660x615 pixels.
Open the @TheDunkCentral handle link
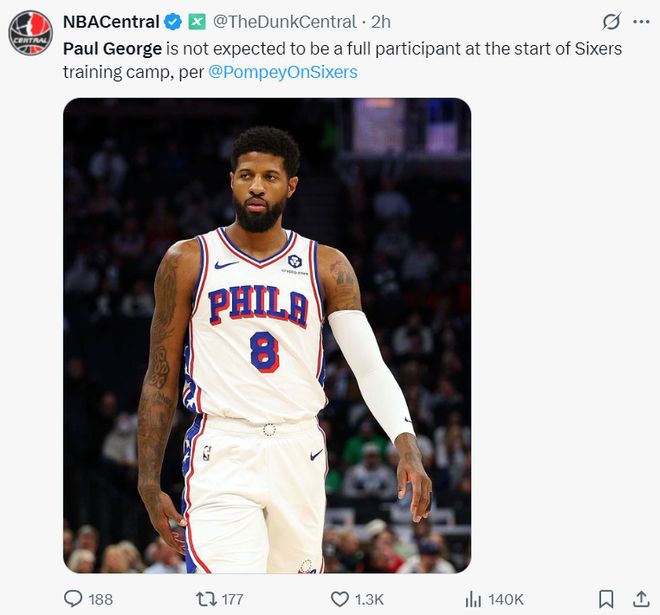pyautogui.click(x=284, y=22)
